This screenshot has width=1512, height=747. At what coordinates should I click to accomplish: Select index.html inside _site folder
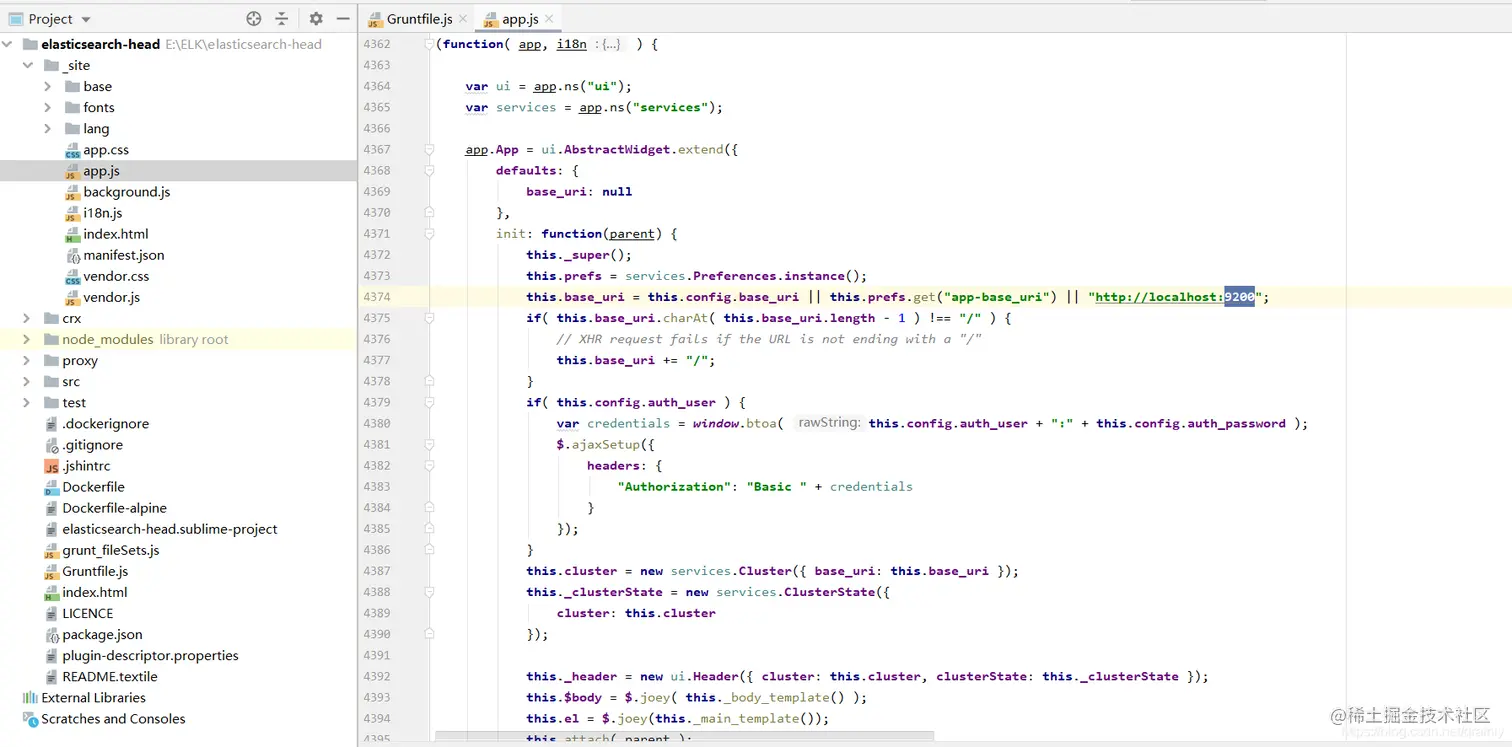(x=115, y=234)
